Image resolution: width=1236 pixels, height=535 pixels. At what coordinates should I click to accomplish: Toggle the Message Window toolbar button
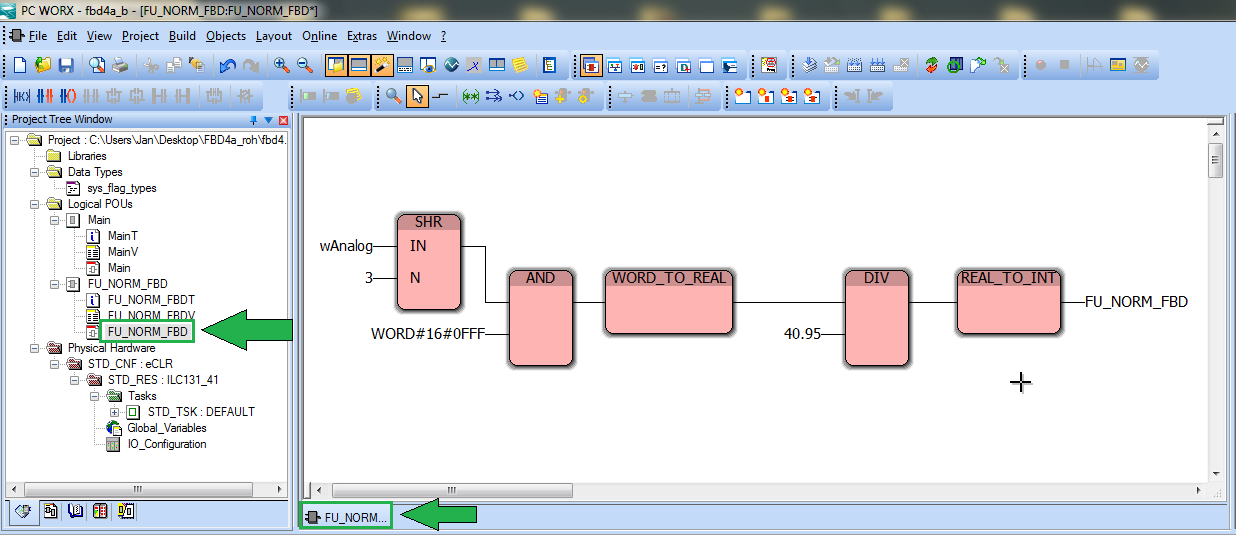(x=359, y=66)
